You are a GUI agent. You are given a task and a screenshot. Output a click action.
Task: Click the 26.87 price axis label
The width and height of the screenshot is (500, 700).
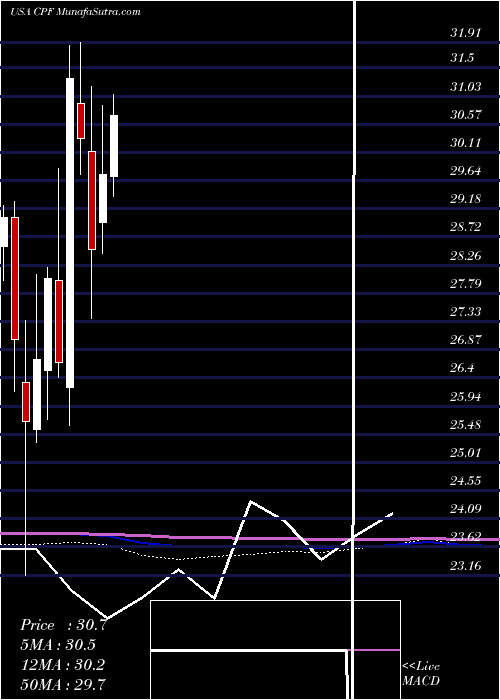tap(467, 340)
